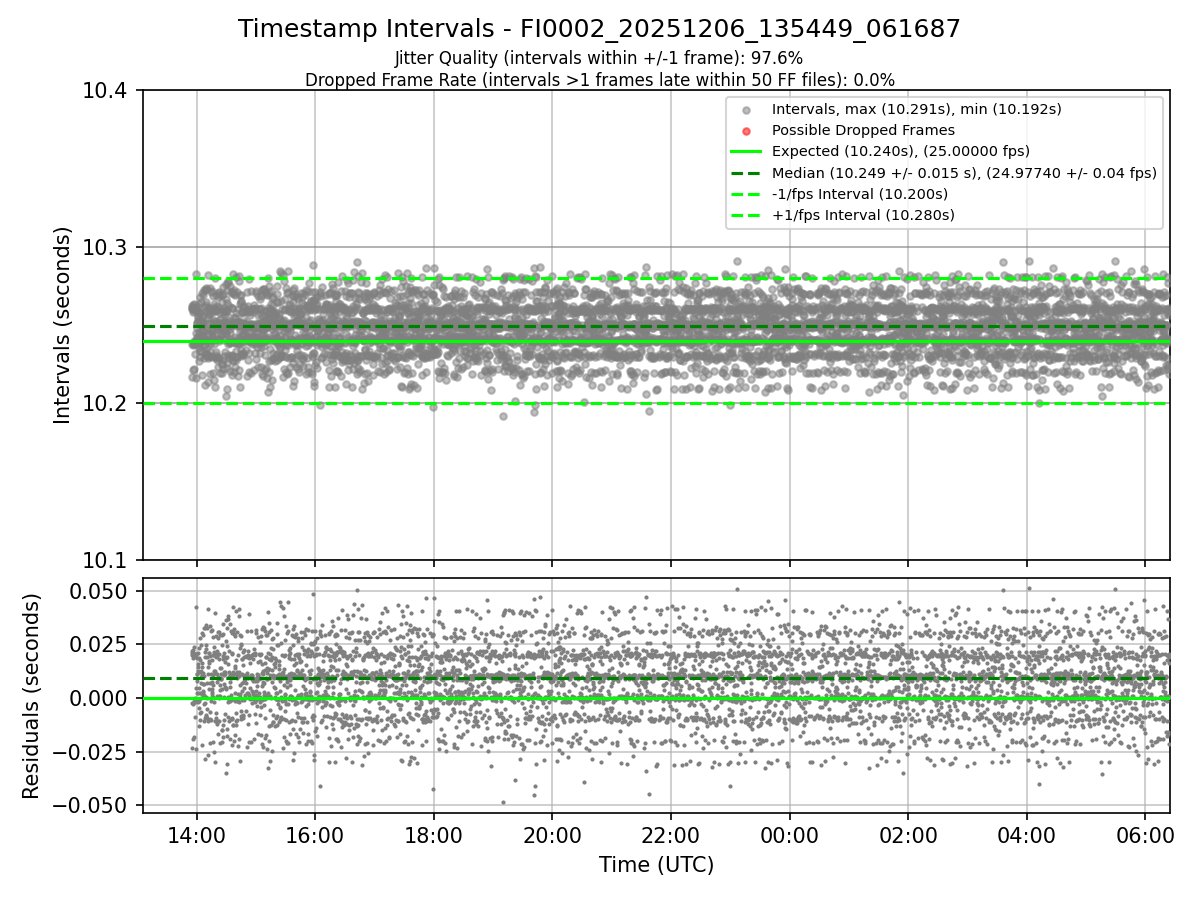
Task: Click the Time (UTC) axis label
Action: (x=656, y=865)
